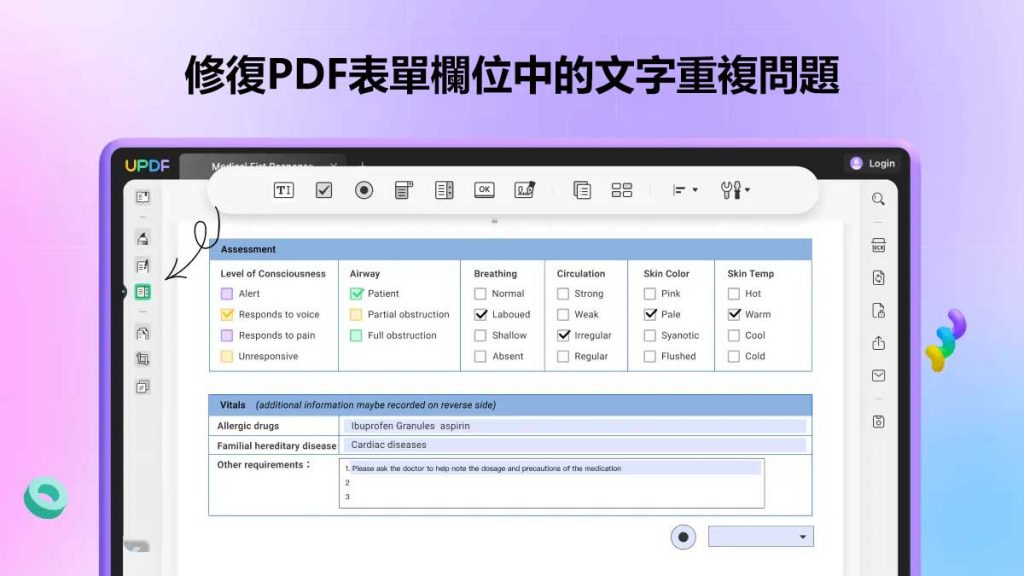Select the Digital Signature field tool
The height and width of the screenshot is (576, 1024).
click(525, 190)
